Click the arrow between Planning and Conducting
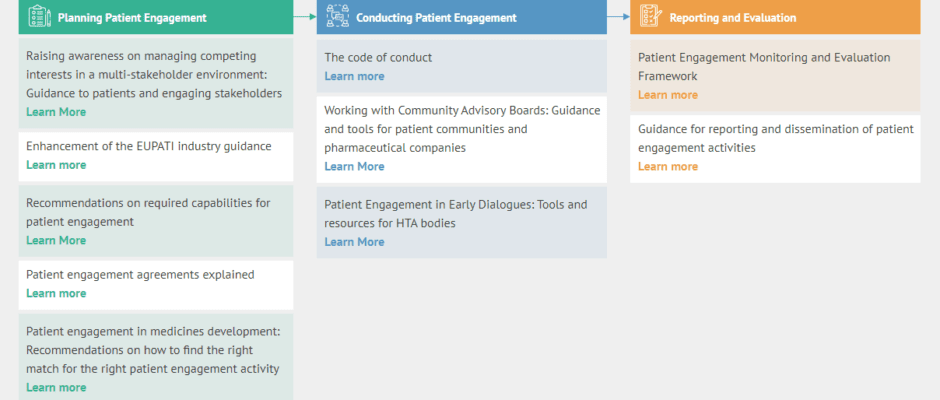The width and height of the screenshot is (940, 400). click(x=305, y=17)
